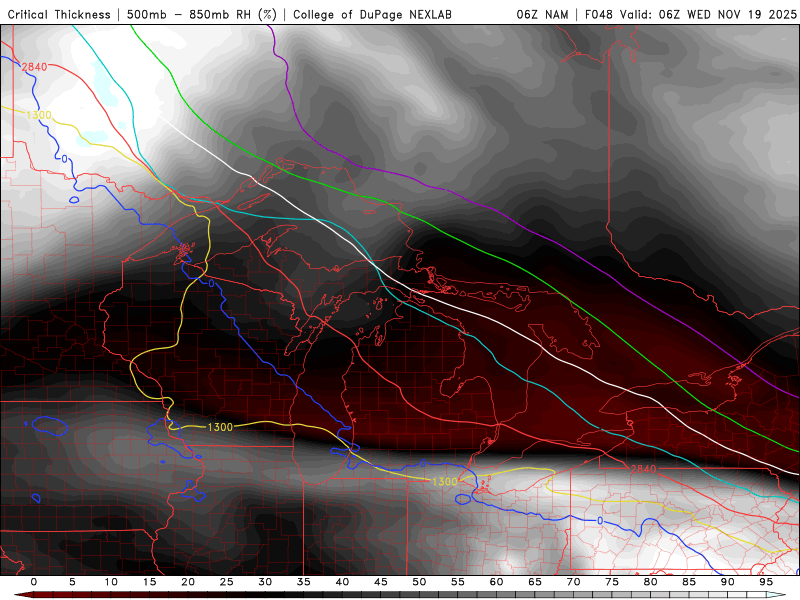Click the red "2840" contour label near Lake Erie

coord(643,468)
